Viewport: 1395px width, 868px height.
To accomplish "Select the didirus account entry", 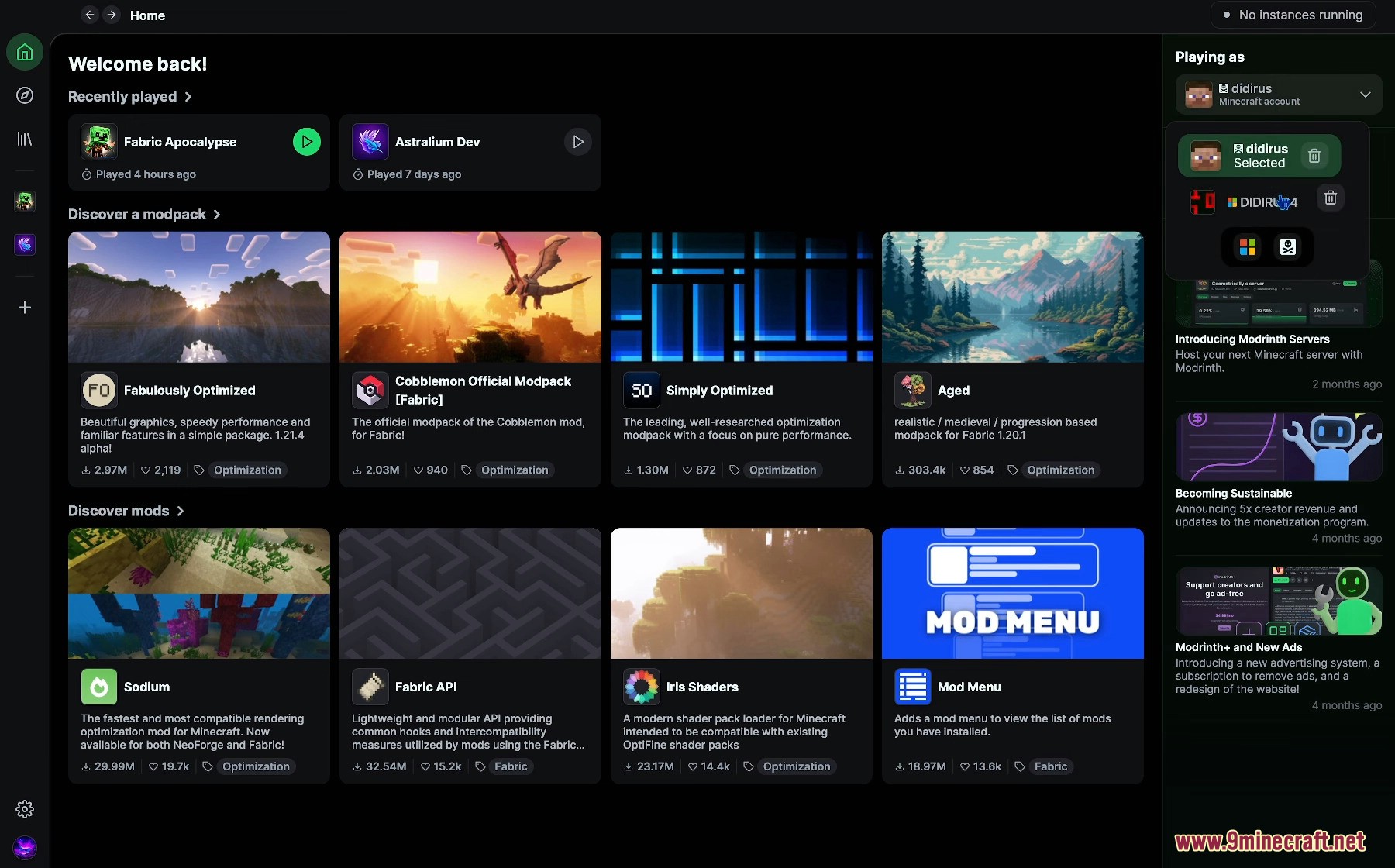I will pyautogui.click(x=1259, y=156).
